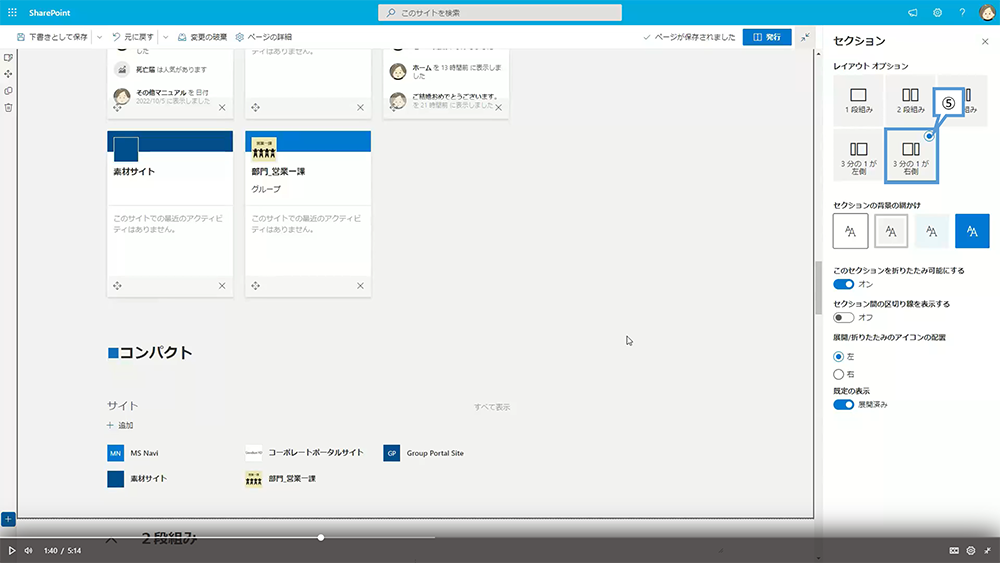Click the delete section trash icon
Image resolution: width=1000 pixels, height=563 pixels.
click(x=8, y=107)
